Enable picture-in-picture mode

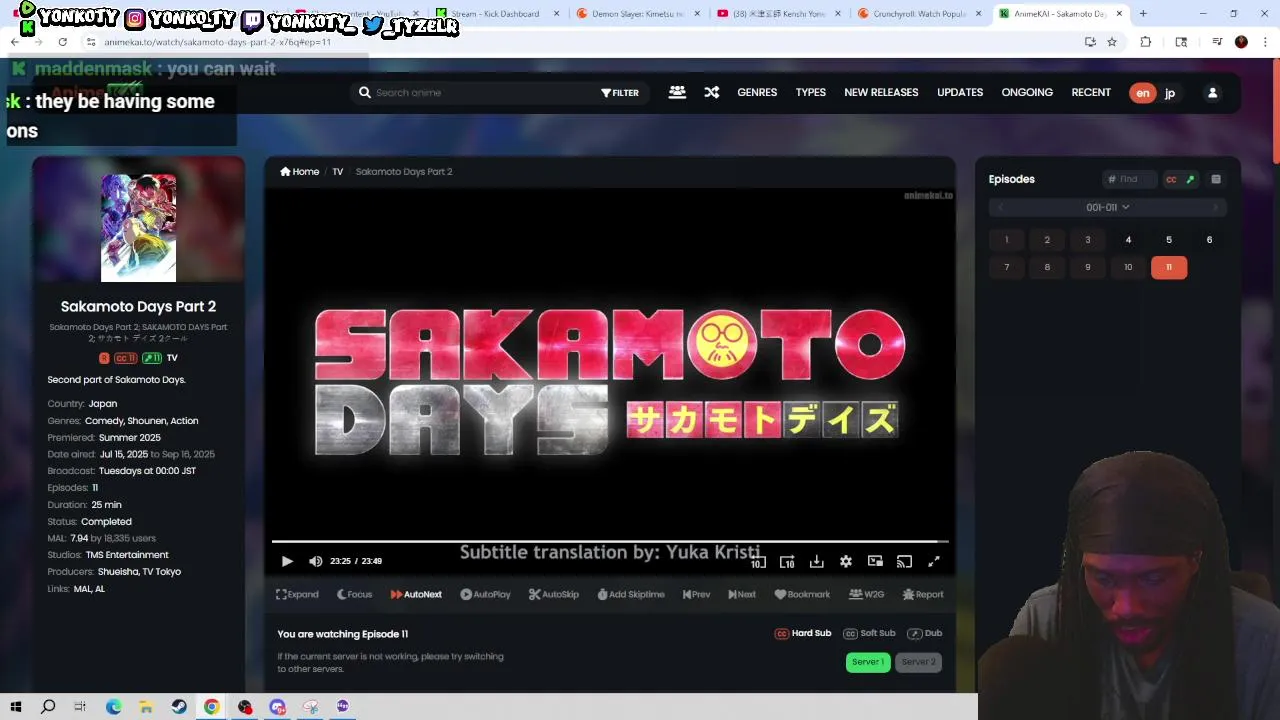[875, 562]
